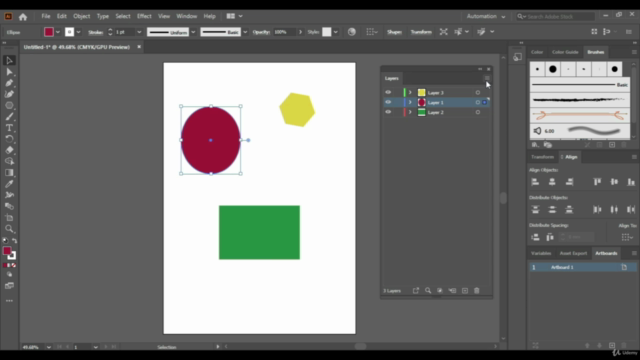This screenshot has width=640, height=360.
Task: Open Edit Toolbar three dots
Action: tap(9, 301)
